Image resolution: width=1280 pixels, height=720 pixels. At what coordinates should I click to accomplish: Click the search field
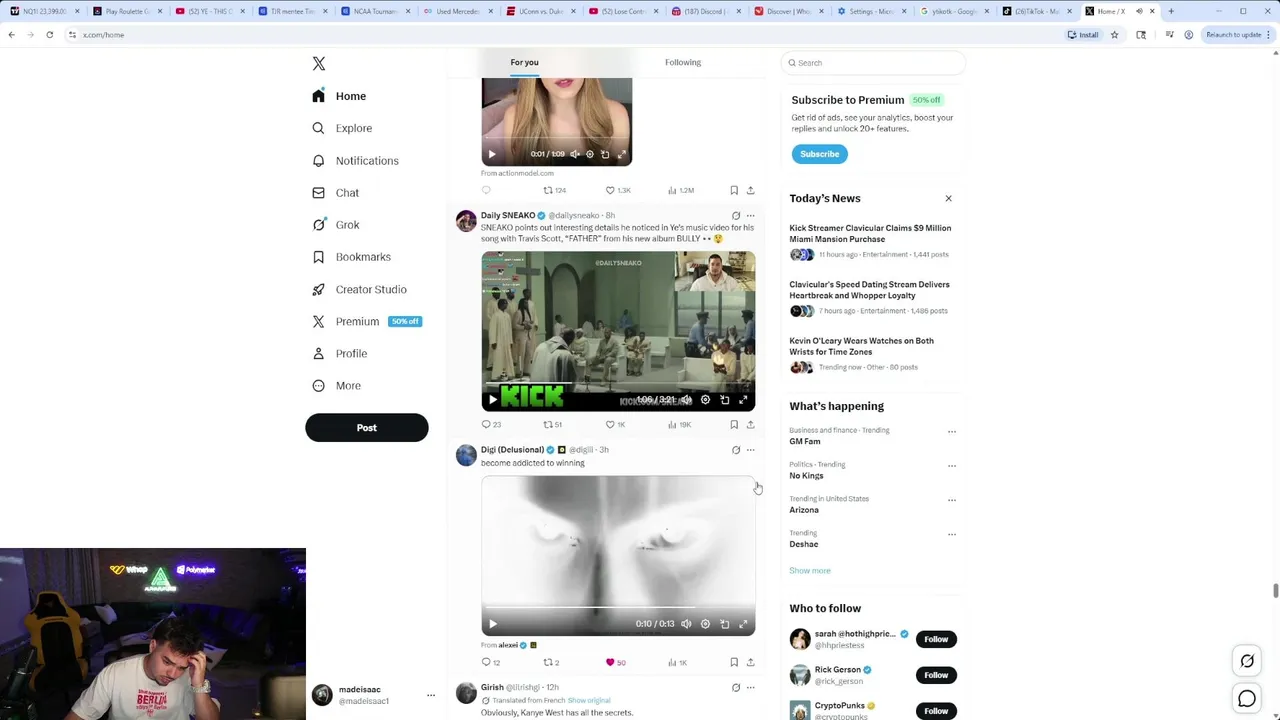click(x=873, y=63)
